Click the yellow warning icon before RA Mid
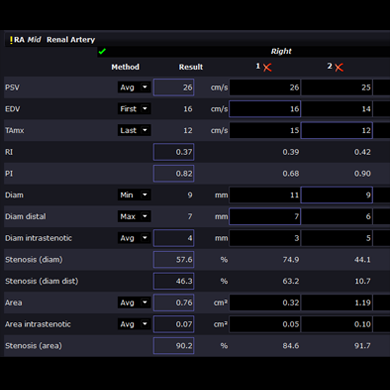The width and height of the screenshot is (390, 390). pos(11,40)
